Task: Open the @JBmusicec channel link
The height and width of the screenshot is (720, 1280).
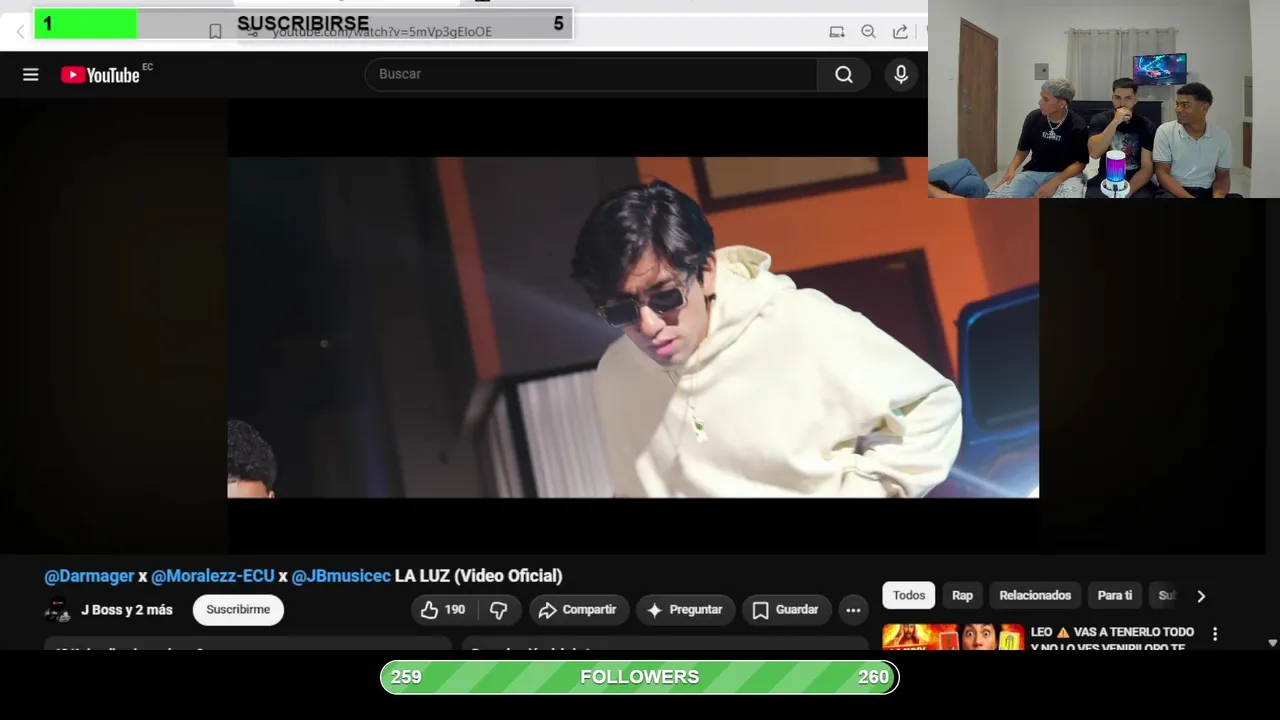Action: 341,576
